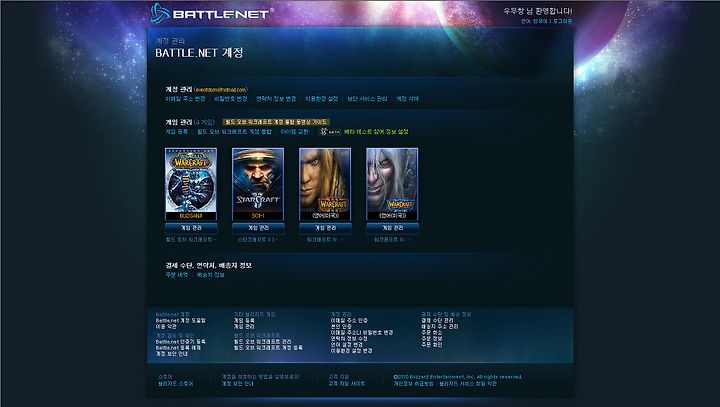Click footer Battle.net 인증기 등록 link
The height and width of the screenshot is (407, 720).
(x=181, y=342)
